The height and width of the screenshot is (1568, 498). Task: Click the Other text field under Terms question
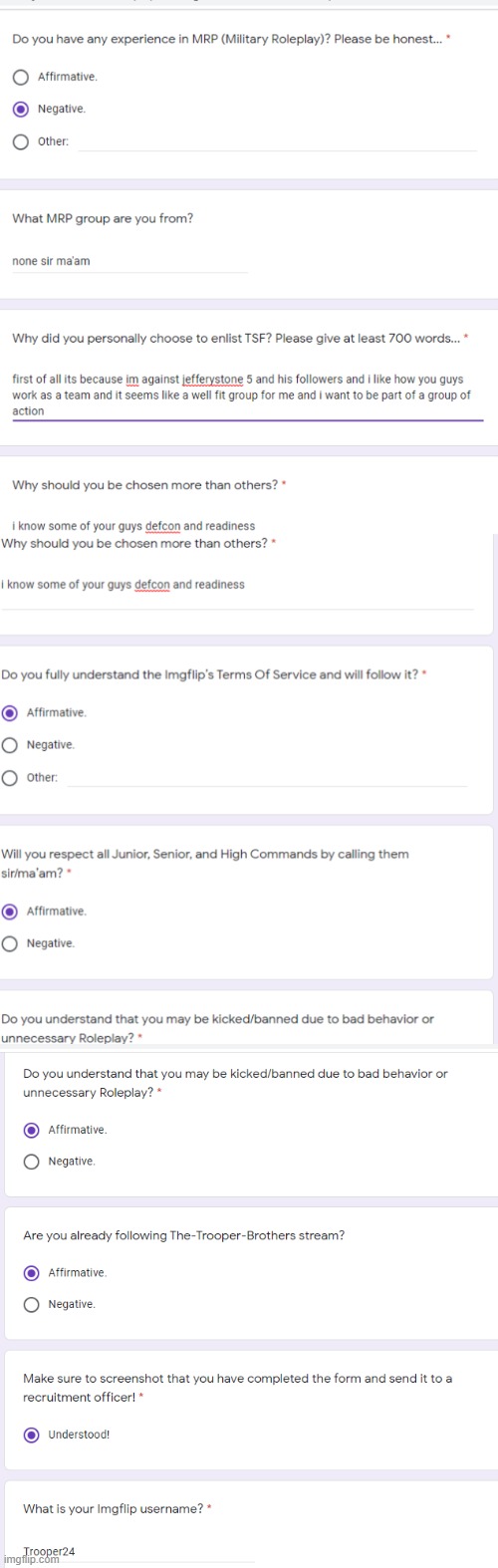[x=268, y=778]
